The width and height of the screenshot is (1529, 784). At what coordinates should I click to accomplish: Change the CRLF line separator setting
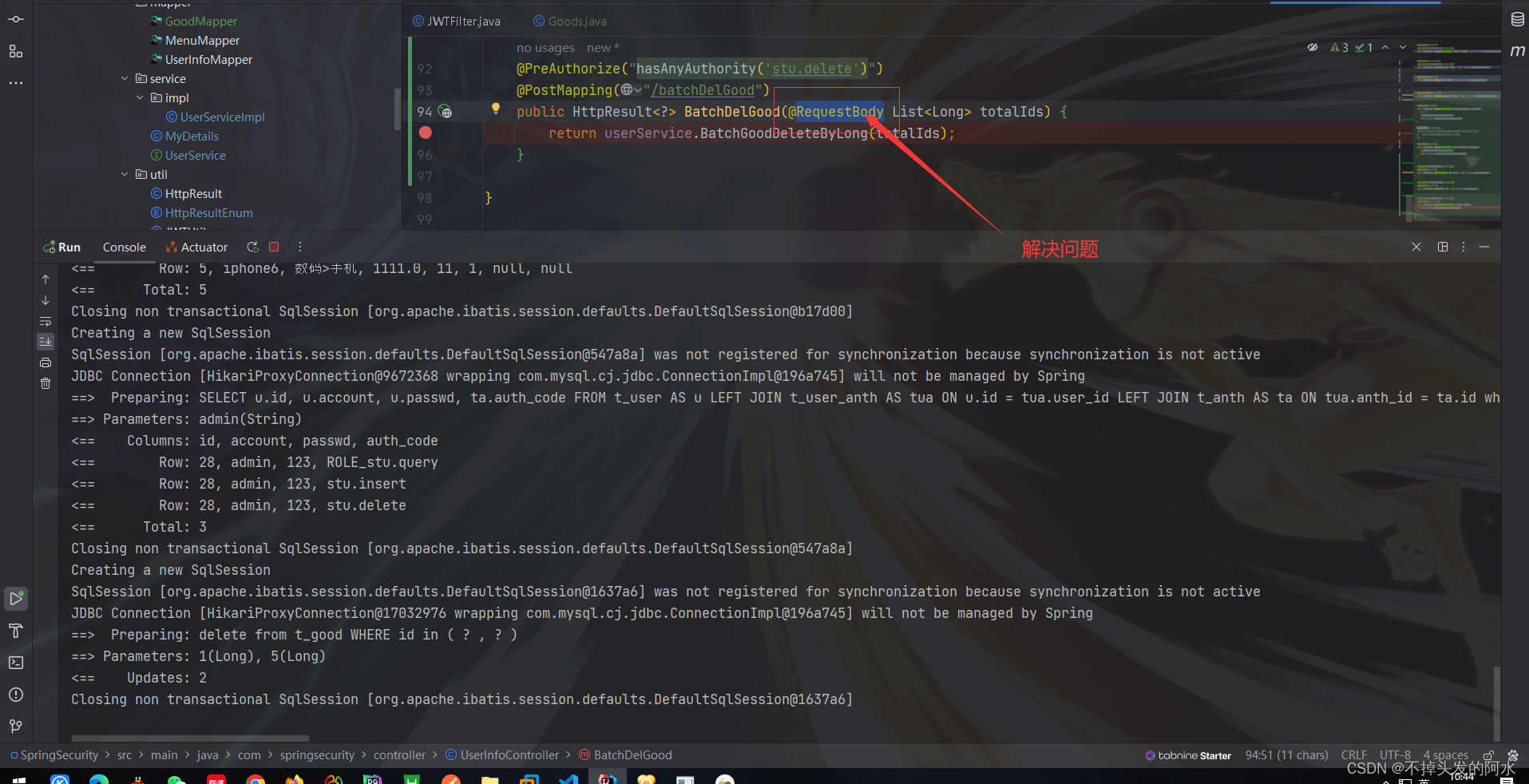(1354, 754)
